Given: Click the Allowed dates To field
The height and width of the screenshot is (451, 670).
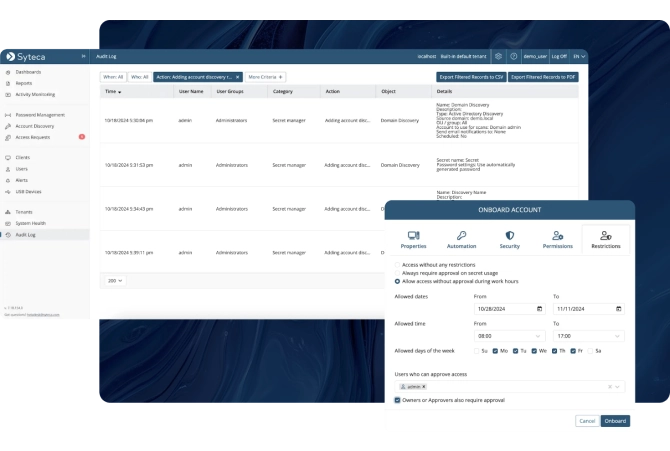Looking at the screenshot, I should click(x=589, y=309).
